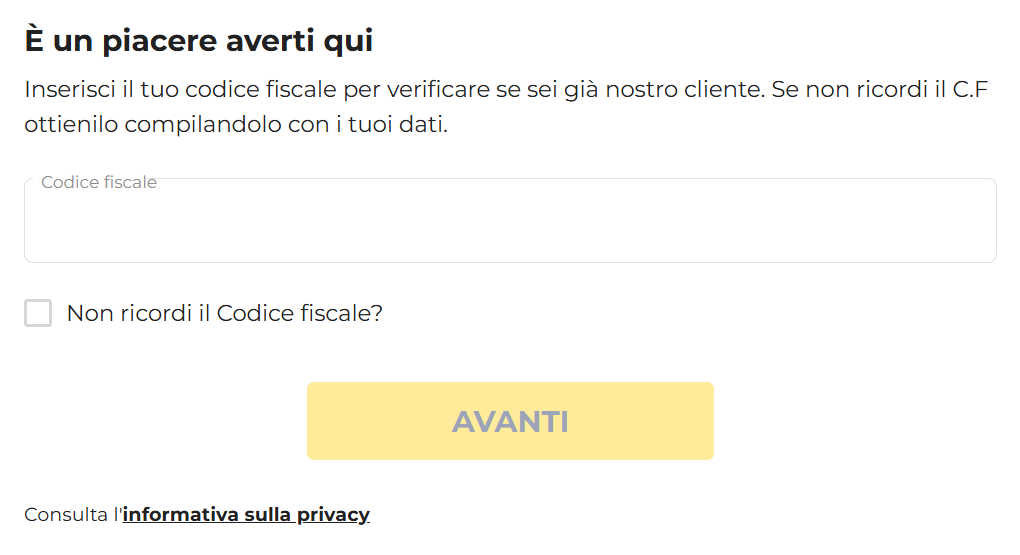The height and width of the screenshot is (555, 1020).
Task: Tick the 'Non ricordi il Codice fiscale?' checkbox
Action: click(38, 313)
